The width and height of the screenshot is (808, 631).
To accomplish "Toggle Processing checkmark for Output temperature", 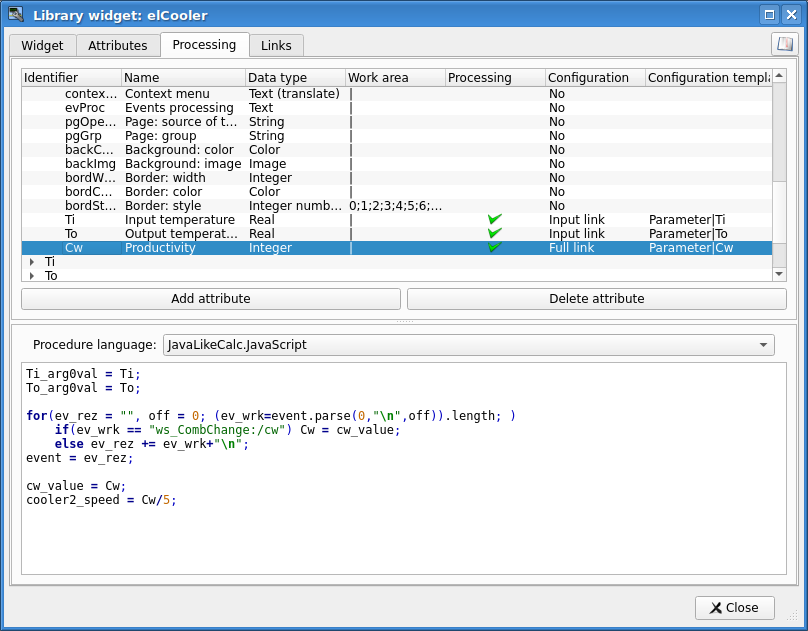I will click(494, 233).
